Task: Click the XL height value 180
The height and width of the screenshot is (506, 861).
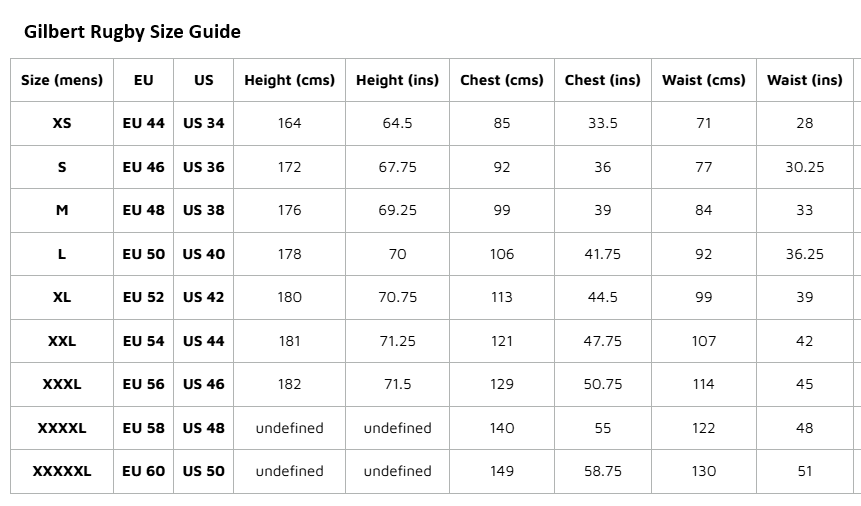Action: tap(289, 297)
